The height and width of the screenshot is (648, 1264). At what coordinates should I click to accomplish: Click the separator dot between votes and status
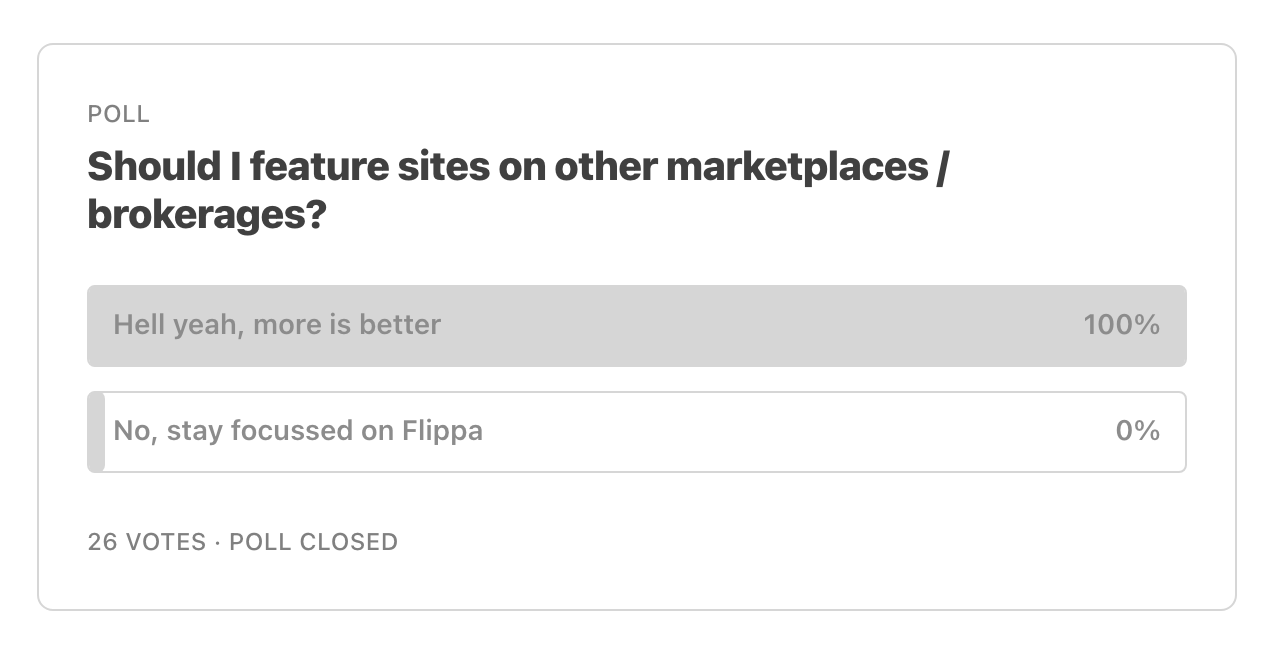[x=217, y=542]
